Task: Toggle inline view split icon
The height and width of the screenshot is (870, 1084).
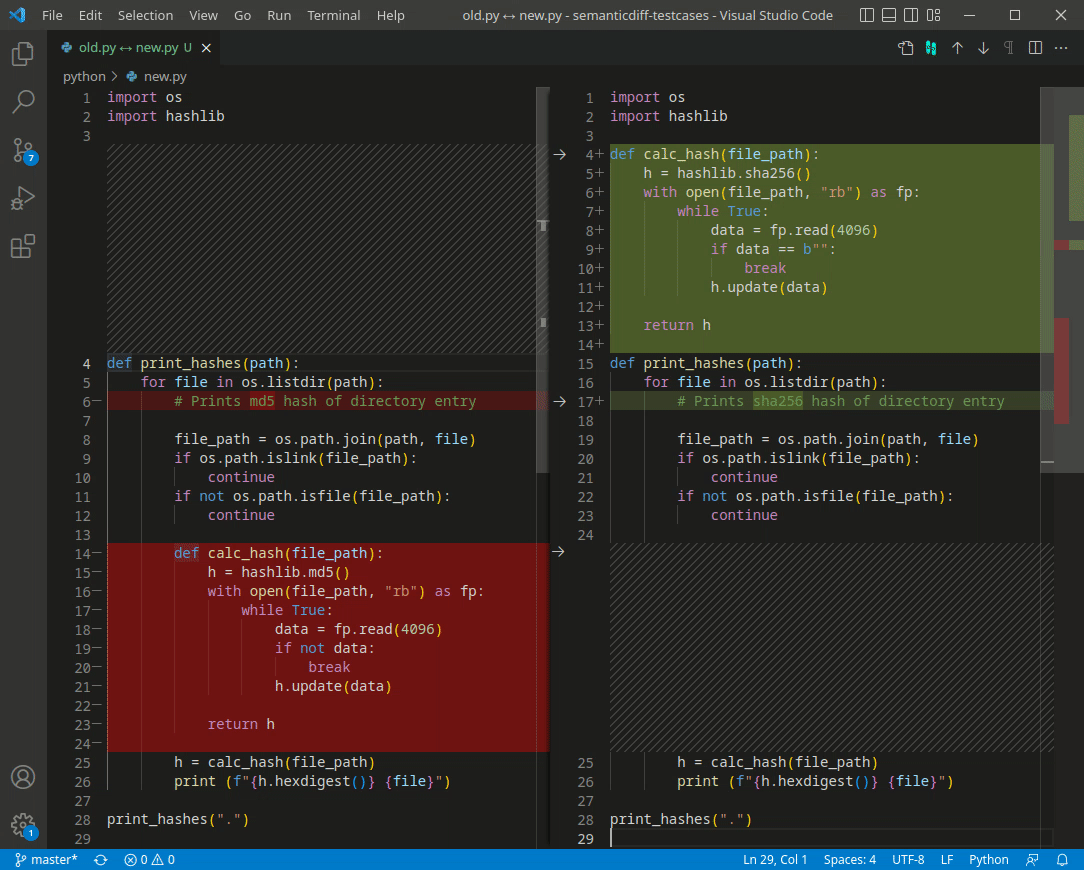Action: (x=1035, y=48)
